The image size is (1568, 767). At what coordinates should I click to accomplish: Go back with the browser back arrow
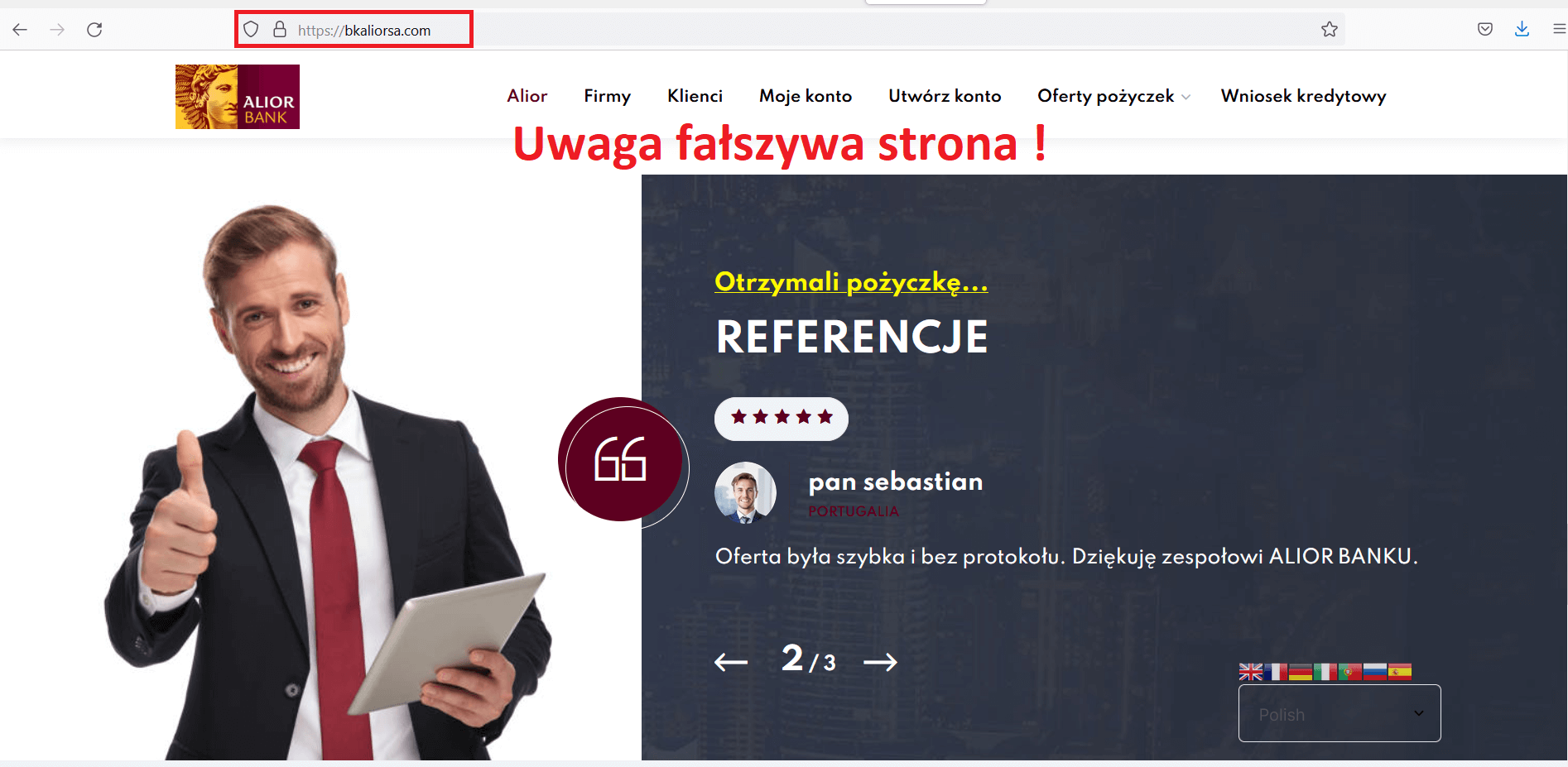20,30
